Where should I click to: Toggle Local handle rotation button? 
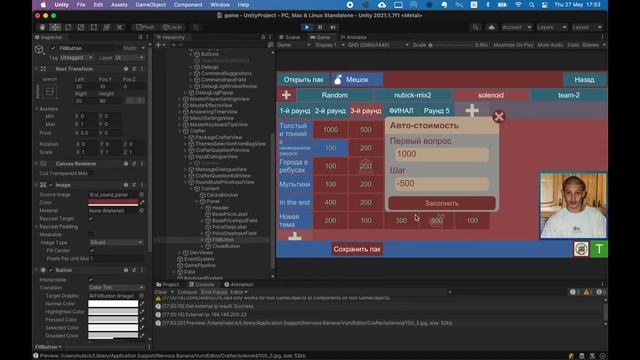[172, 27]
